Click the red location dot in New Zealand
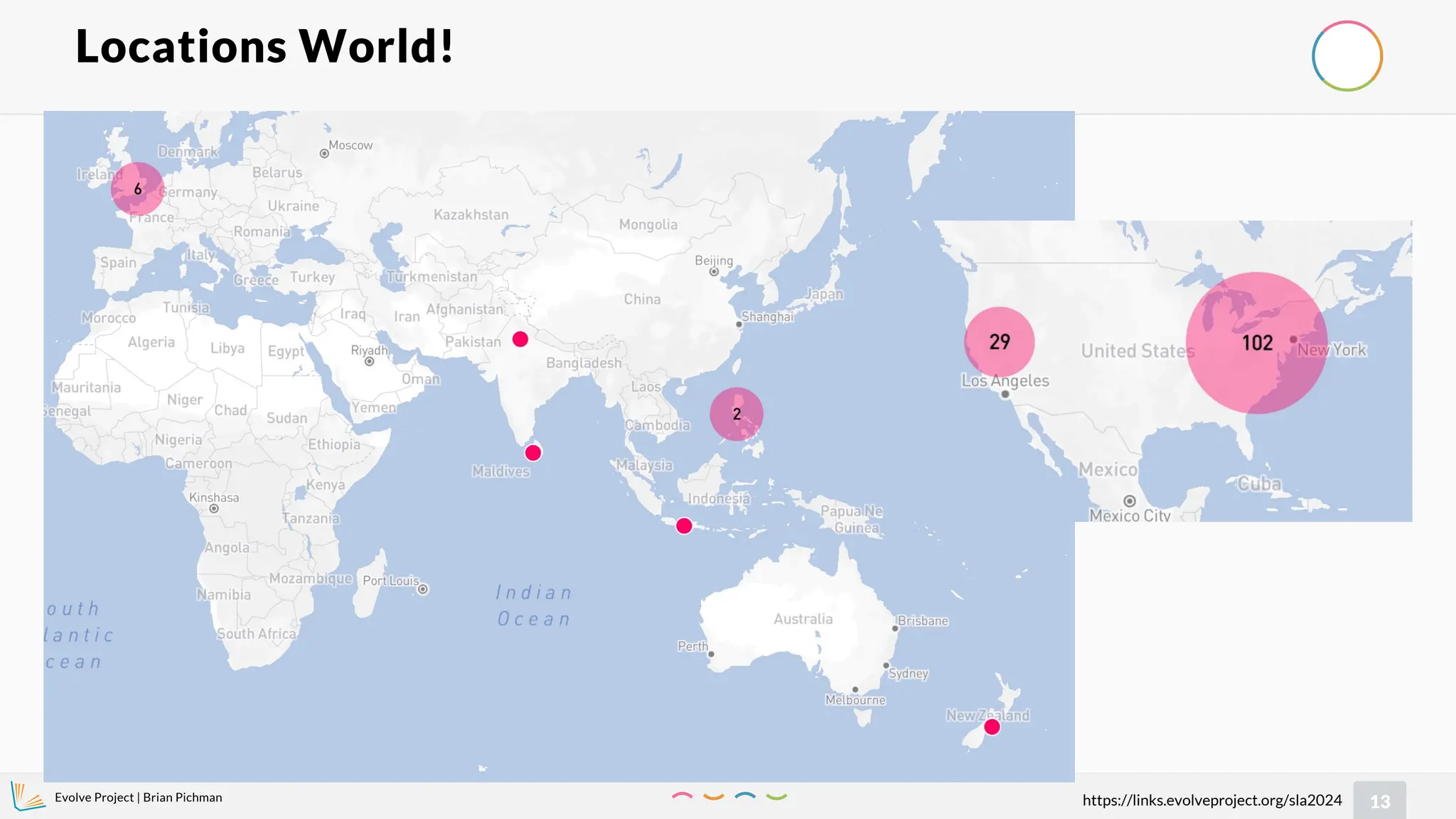Screen dimensions: 1456x819 (x=992, y=727)
